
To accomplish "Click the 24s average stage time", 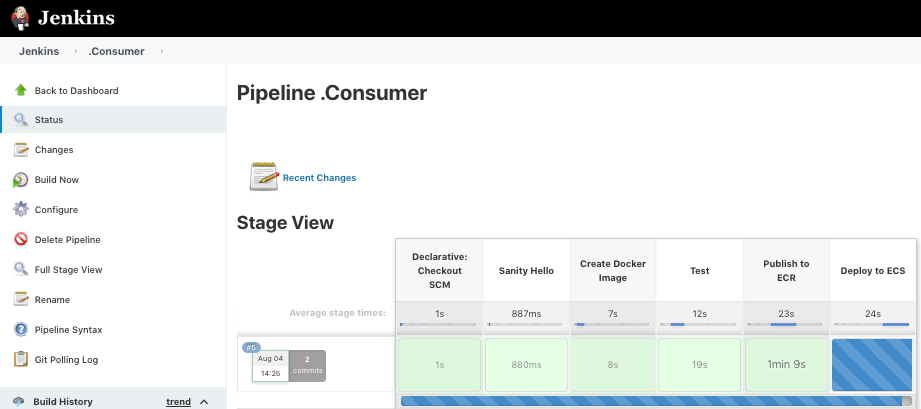I will tap(873, 314).
